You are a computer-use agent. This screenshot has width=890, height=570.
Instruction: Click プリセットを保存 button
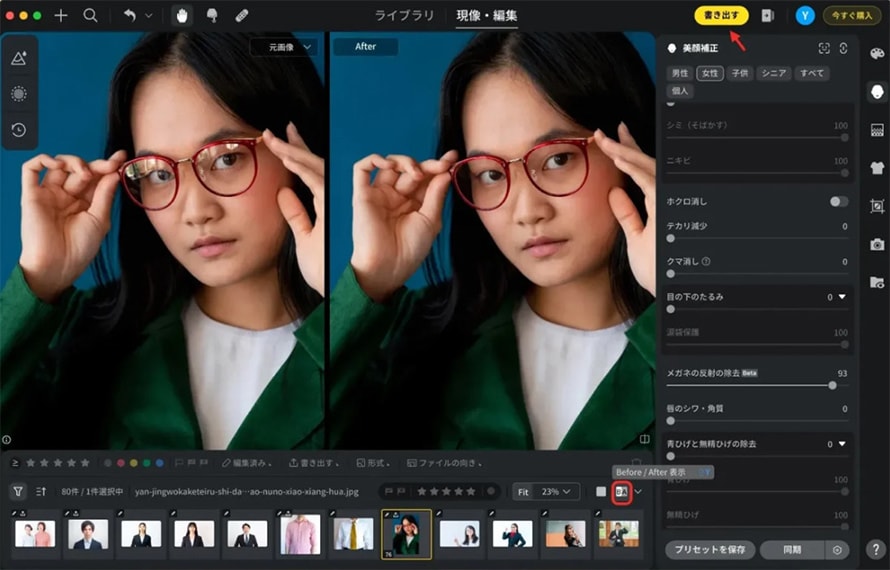[709, 549]
